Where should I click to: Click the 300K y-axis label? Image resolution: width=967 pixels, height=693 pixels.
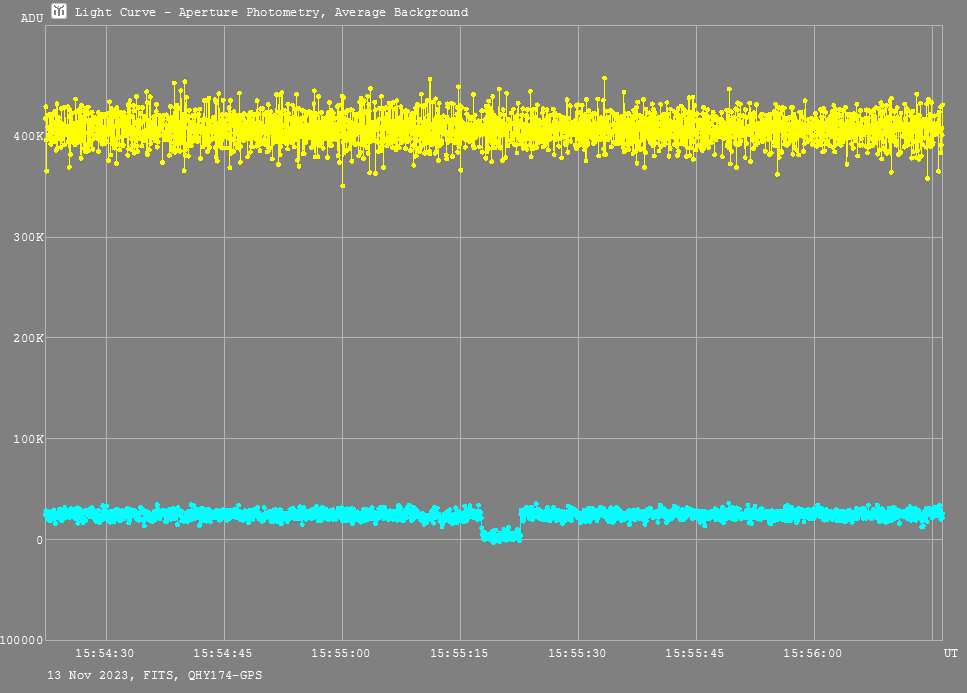click(x=28, y=237)
